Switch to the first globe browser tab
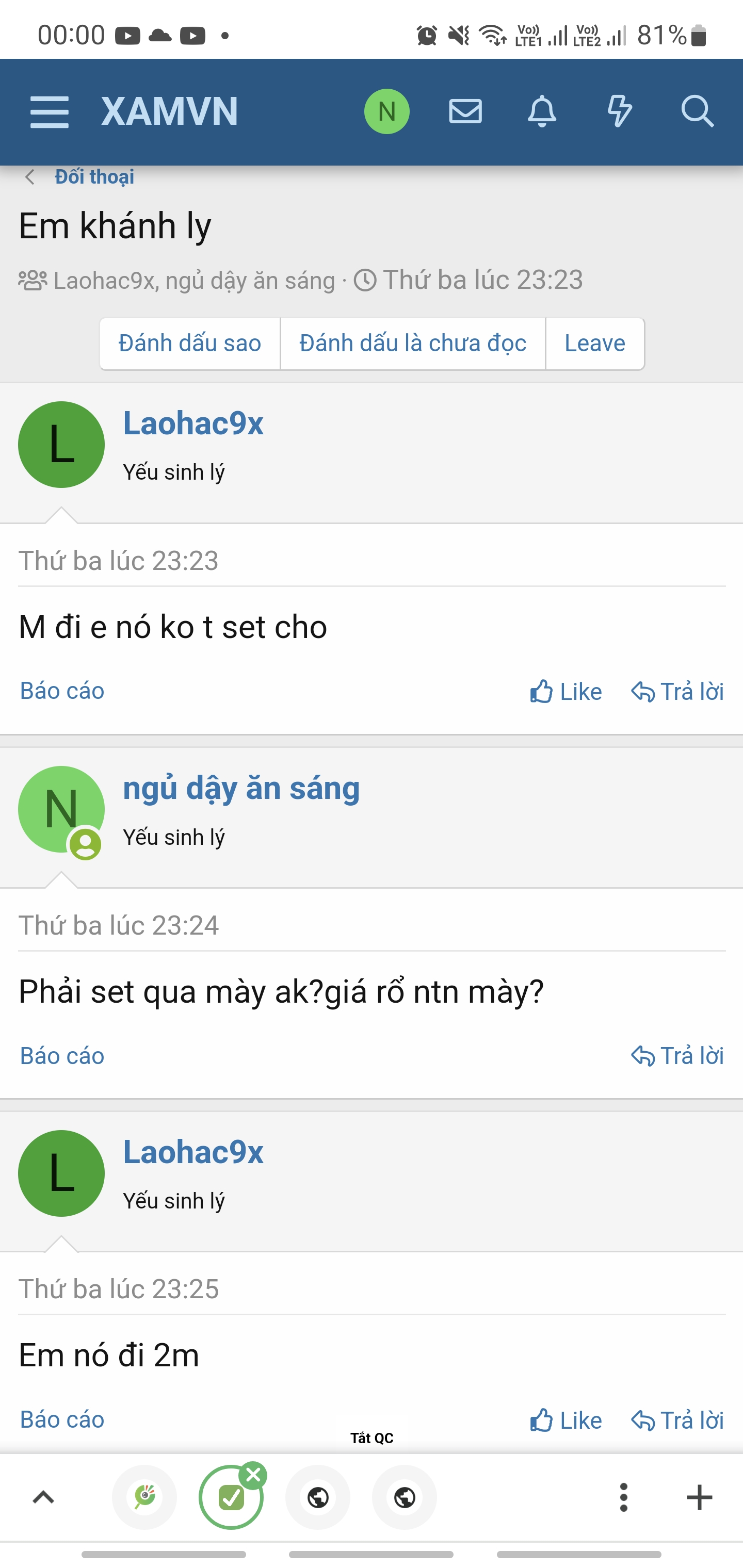743x1568 pixels. point(318,1497)
